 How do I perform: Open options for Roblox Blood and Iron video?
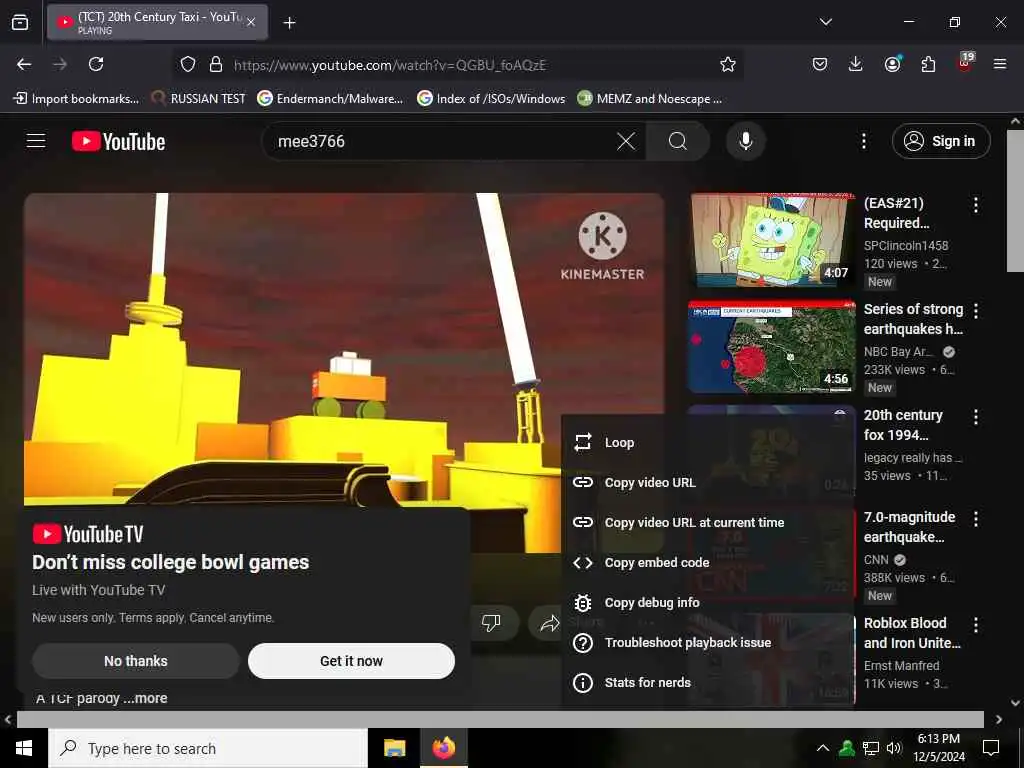pos(976,625)
